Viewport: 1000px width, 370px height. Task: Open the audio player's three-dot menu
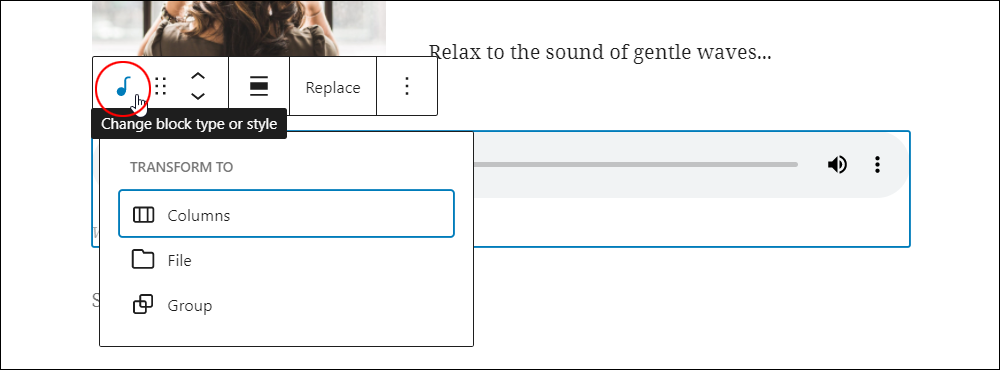878,165
